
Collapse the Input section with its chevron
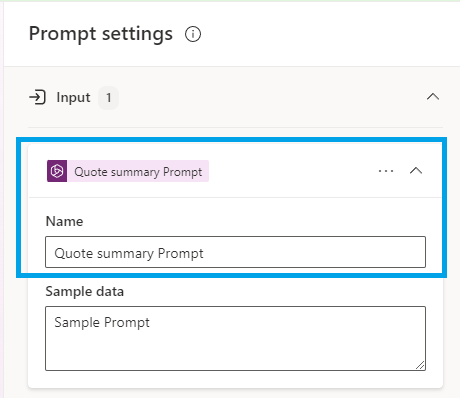433,97
